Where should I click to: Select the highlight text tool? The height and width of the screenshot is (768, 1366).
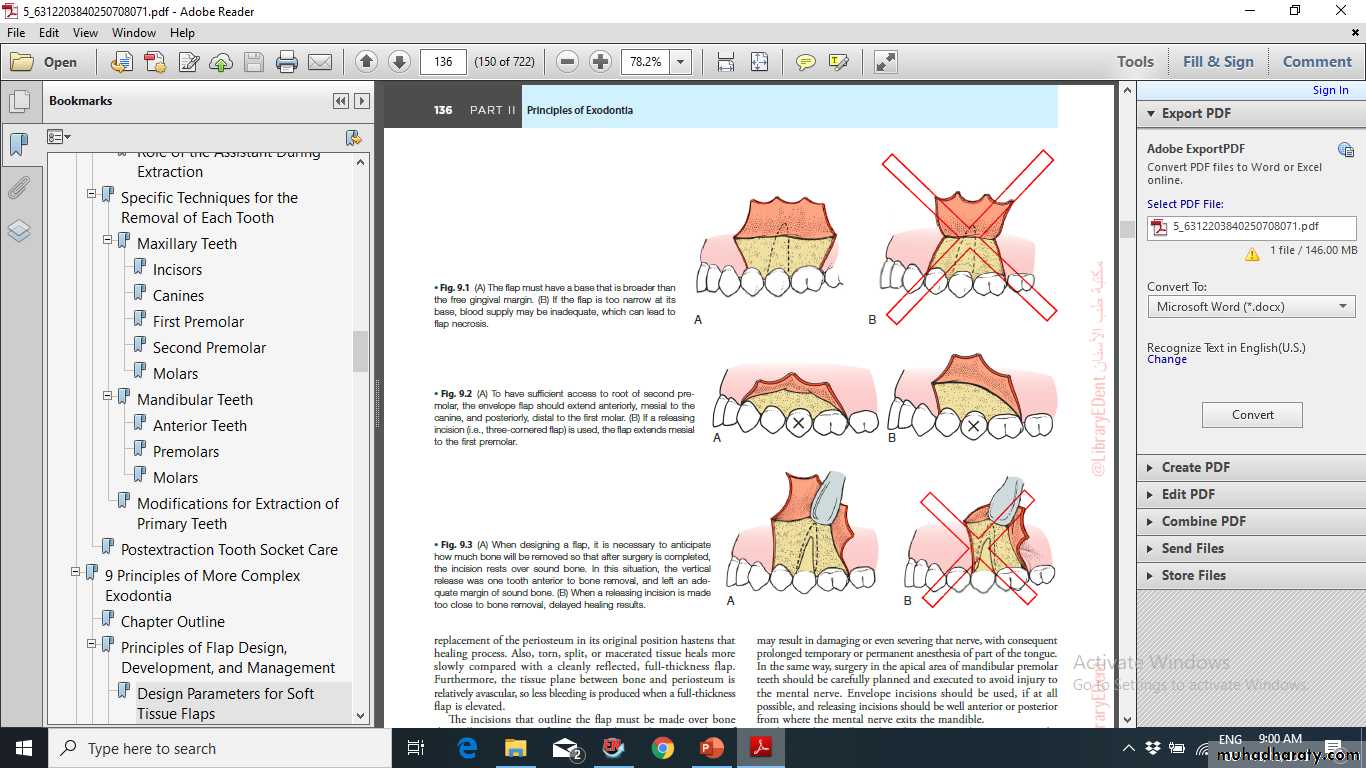click(838, 62)
